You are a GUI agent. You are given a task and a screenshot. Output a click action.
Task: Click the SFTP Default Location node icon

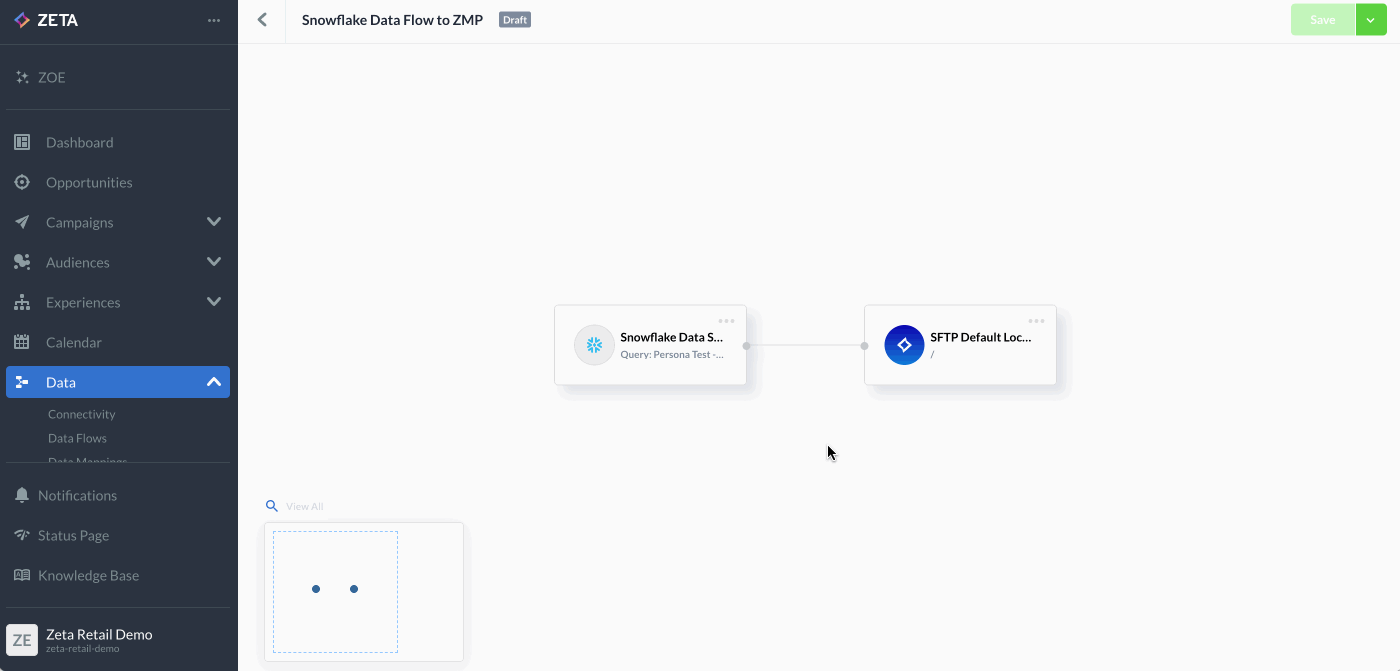click(x=904, y=345)
